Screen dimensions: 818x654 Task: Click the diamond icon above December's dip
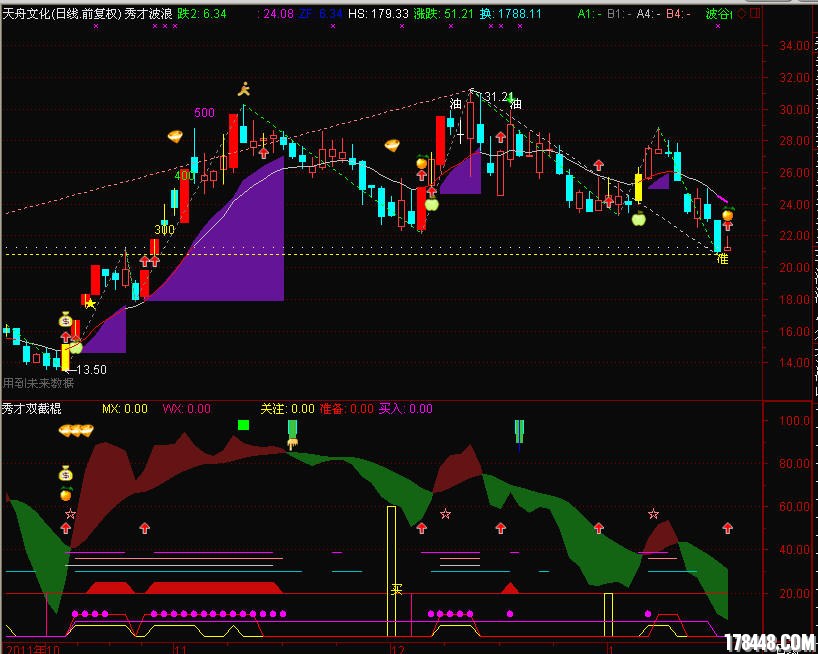point(392,145)
